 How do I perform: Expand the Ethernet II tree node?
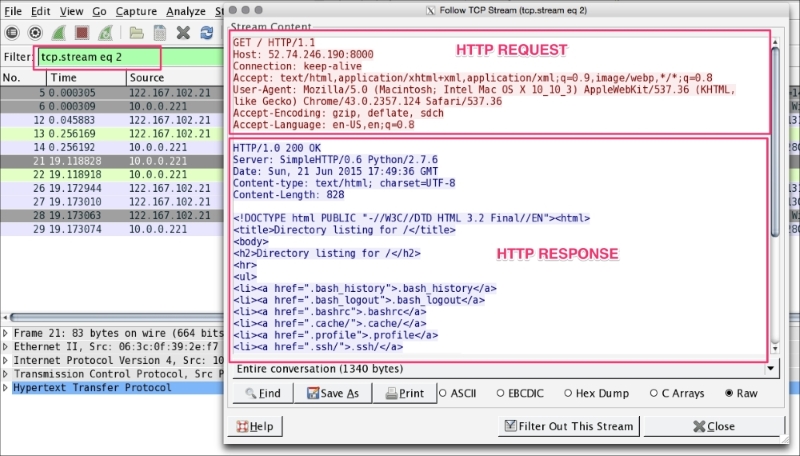(x=7, y=346)
